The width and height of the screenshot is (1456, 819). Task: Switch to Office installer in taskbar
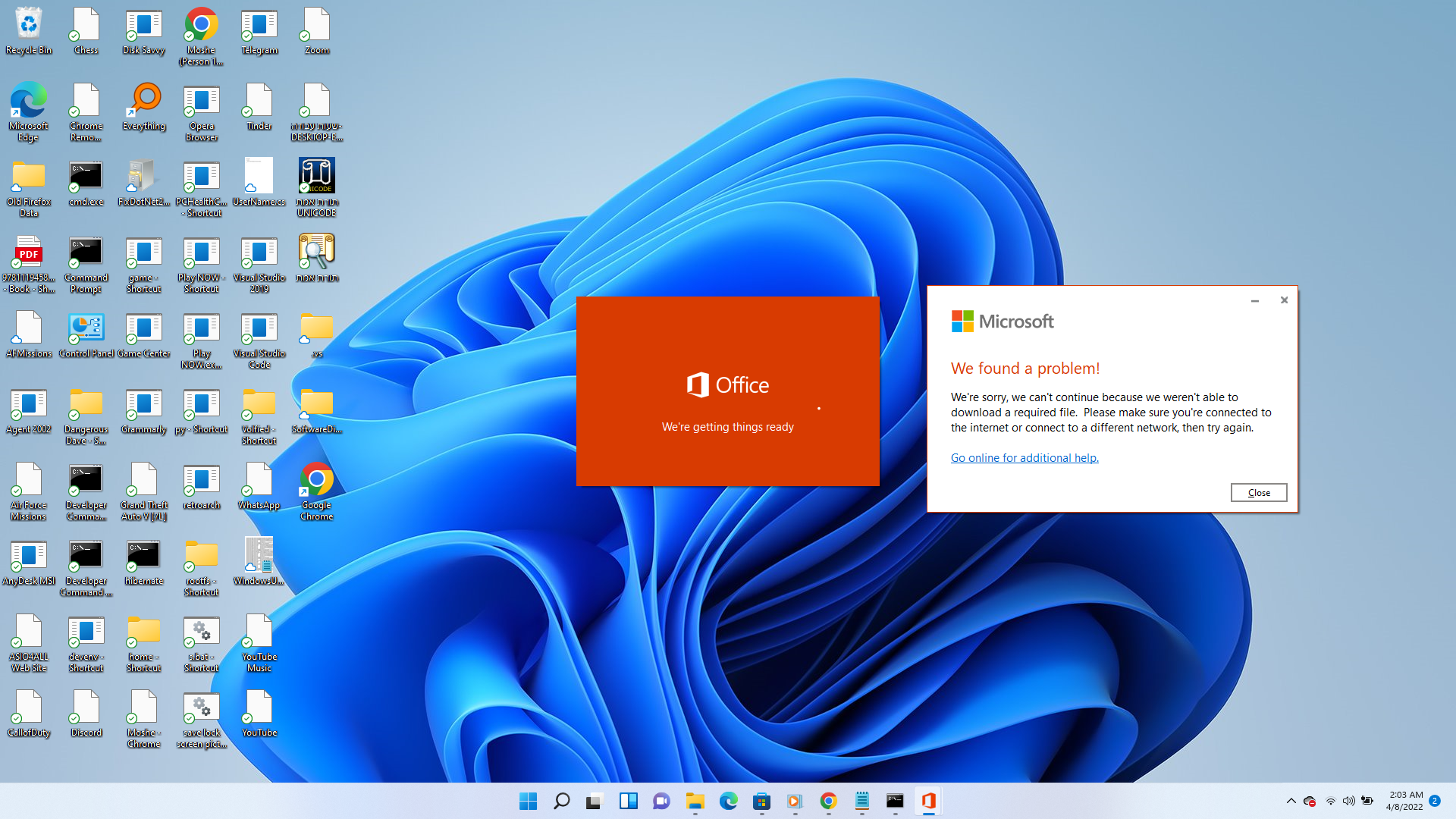[x=928, y=801]
